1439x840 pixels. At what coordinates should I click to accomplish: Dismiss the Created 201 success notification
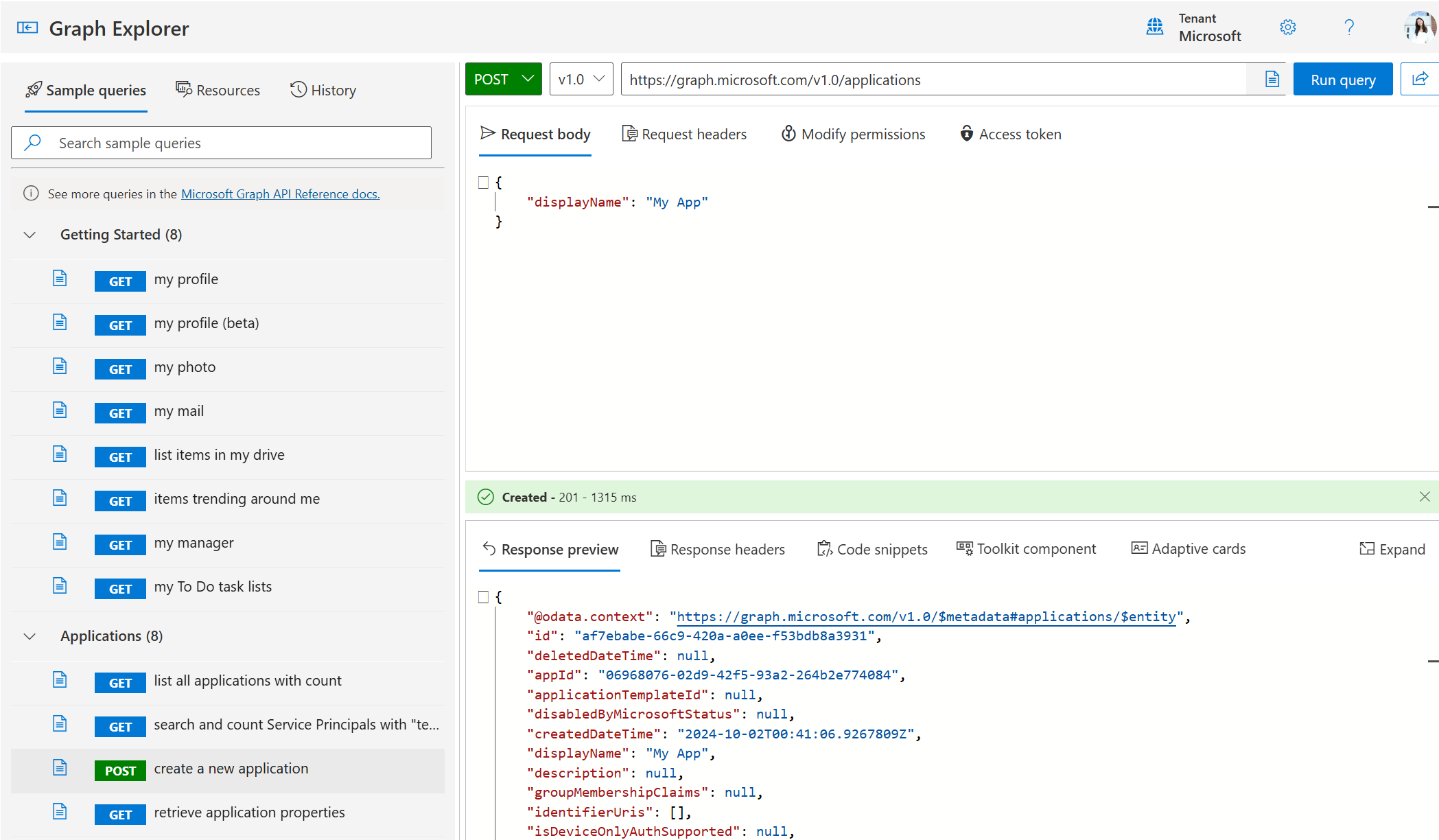coord(1425,497)
